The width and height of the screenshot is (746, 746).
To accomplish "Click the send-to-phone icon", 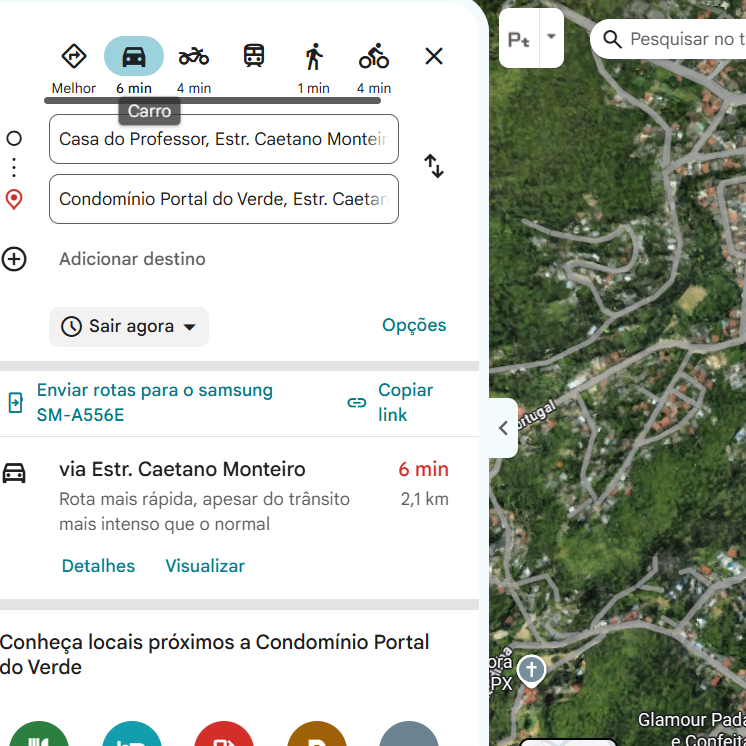I will 16,402.
